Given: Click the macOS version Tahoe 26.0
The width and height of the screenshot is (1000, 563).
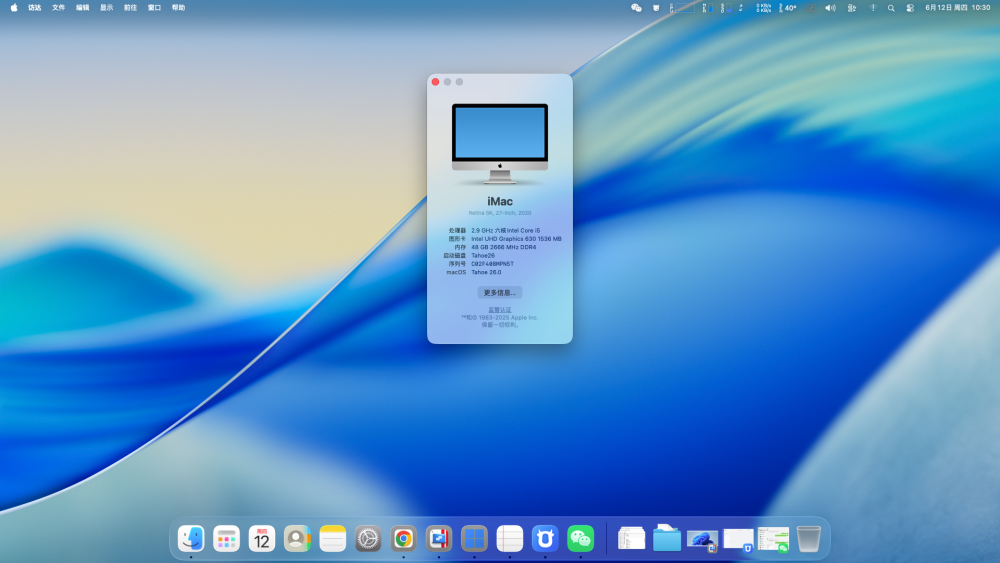Looking at the screenshot, I should click(x=486, y=272).
